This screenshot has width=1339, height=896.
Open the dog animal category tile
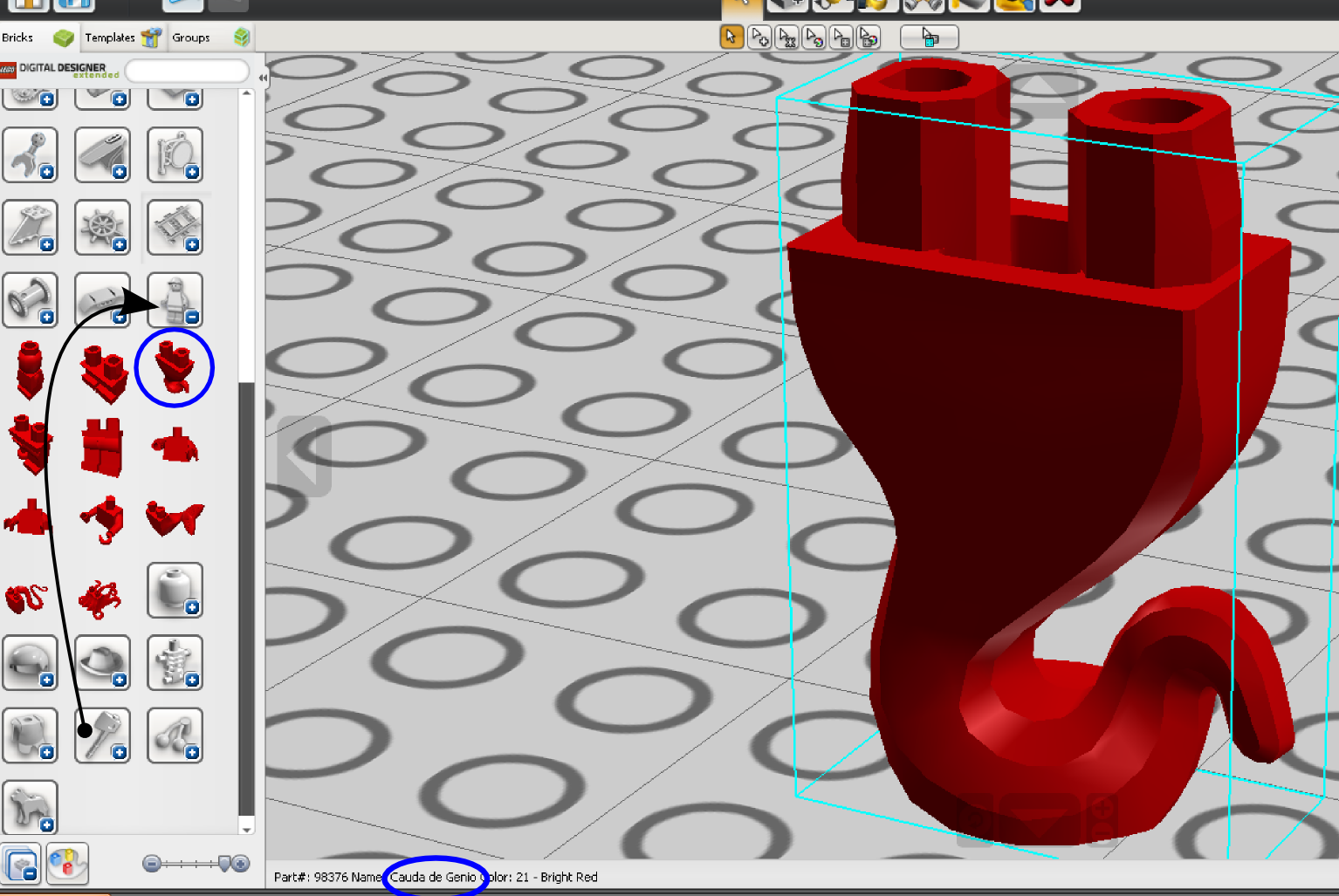click(x=31, y=808)
